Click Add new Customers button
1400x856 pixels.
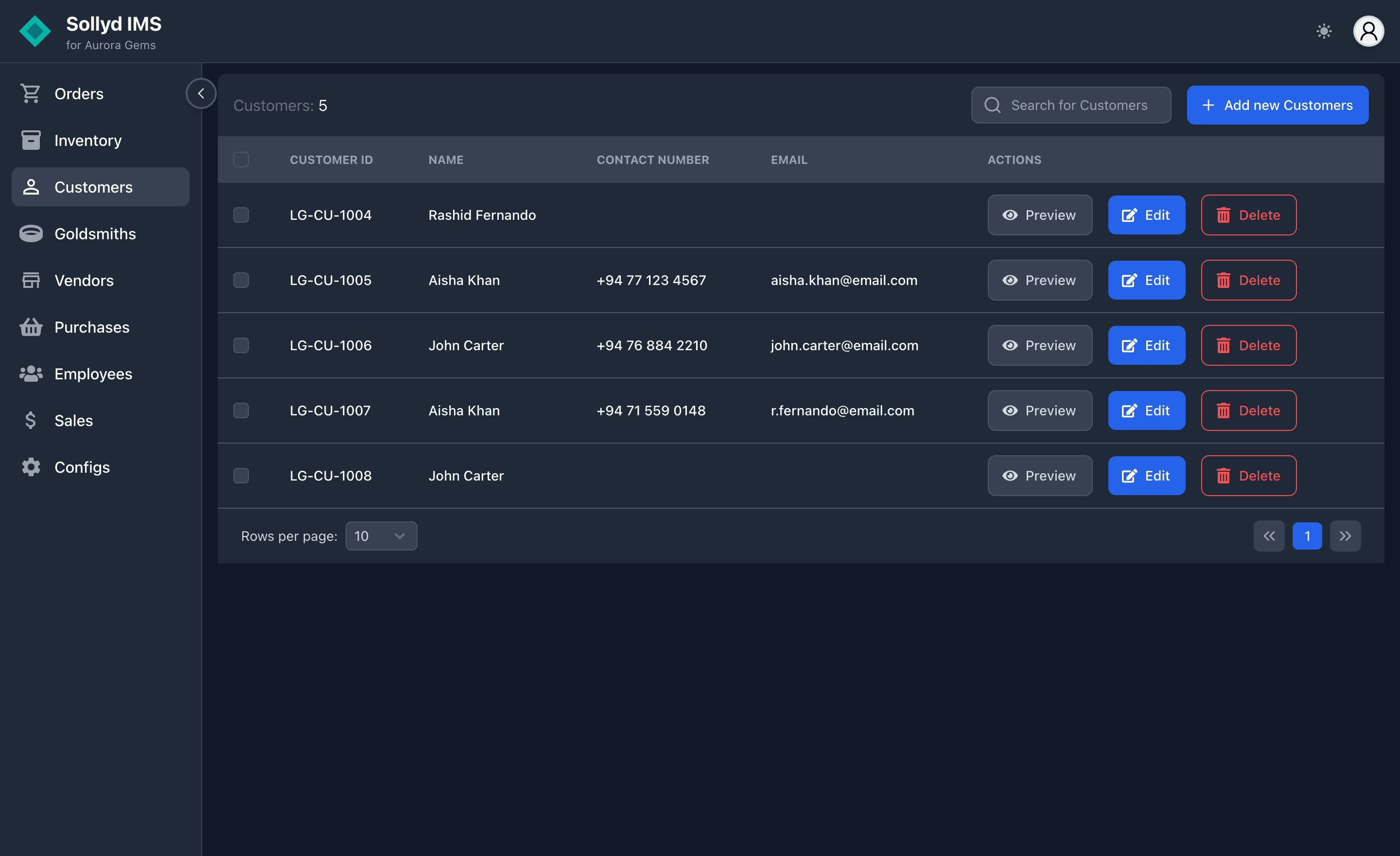point(1277,105)
